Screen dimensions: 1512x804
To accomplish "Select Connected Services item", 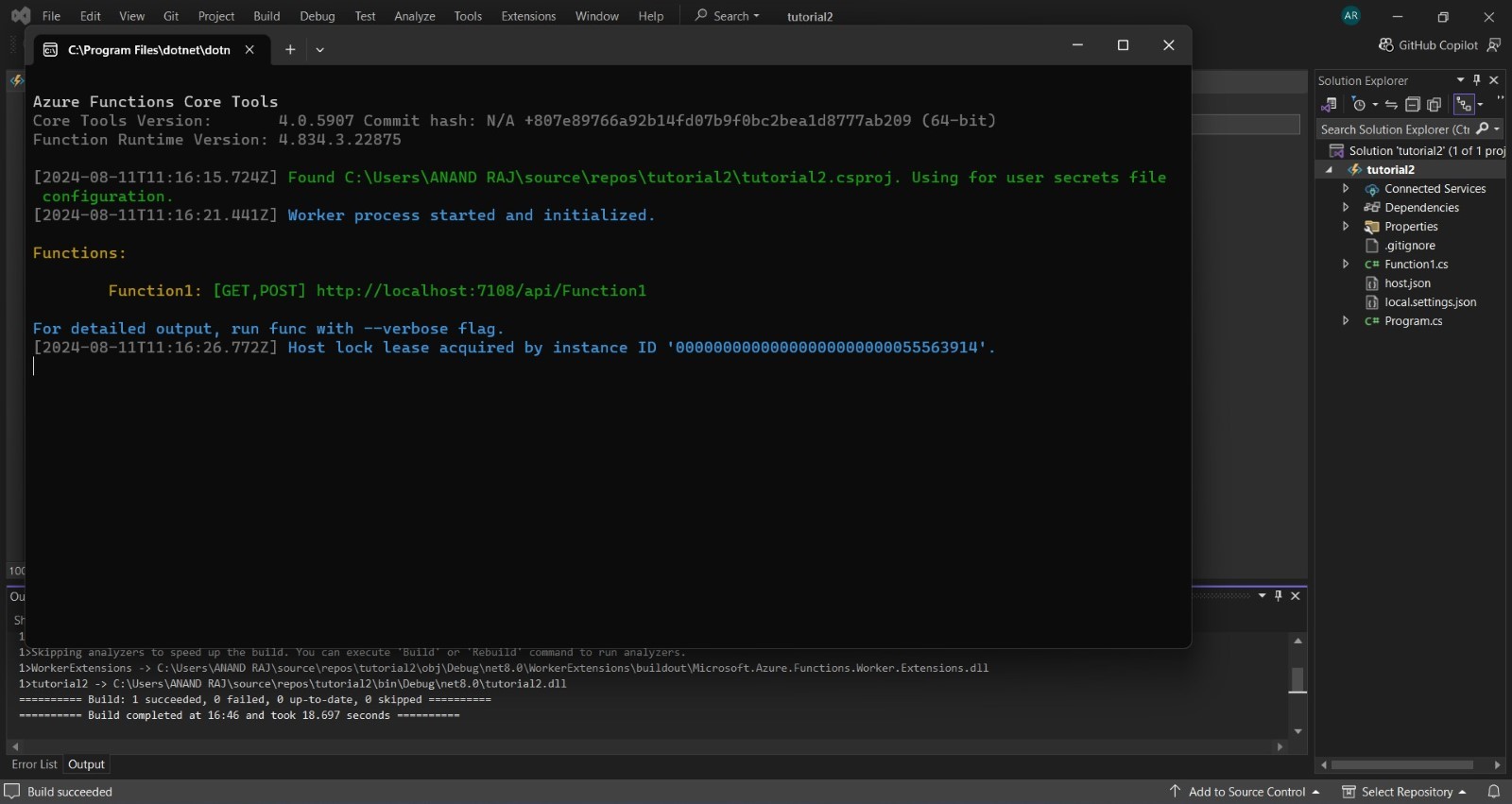I will click(1435, 189).
